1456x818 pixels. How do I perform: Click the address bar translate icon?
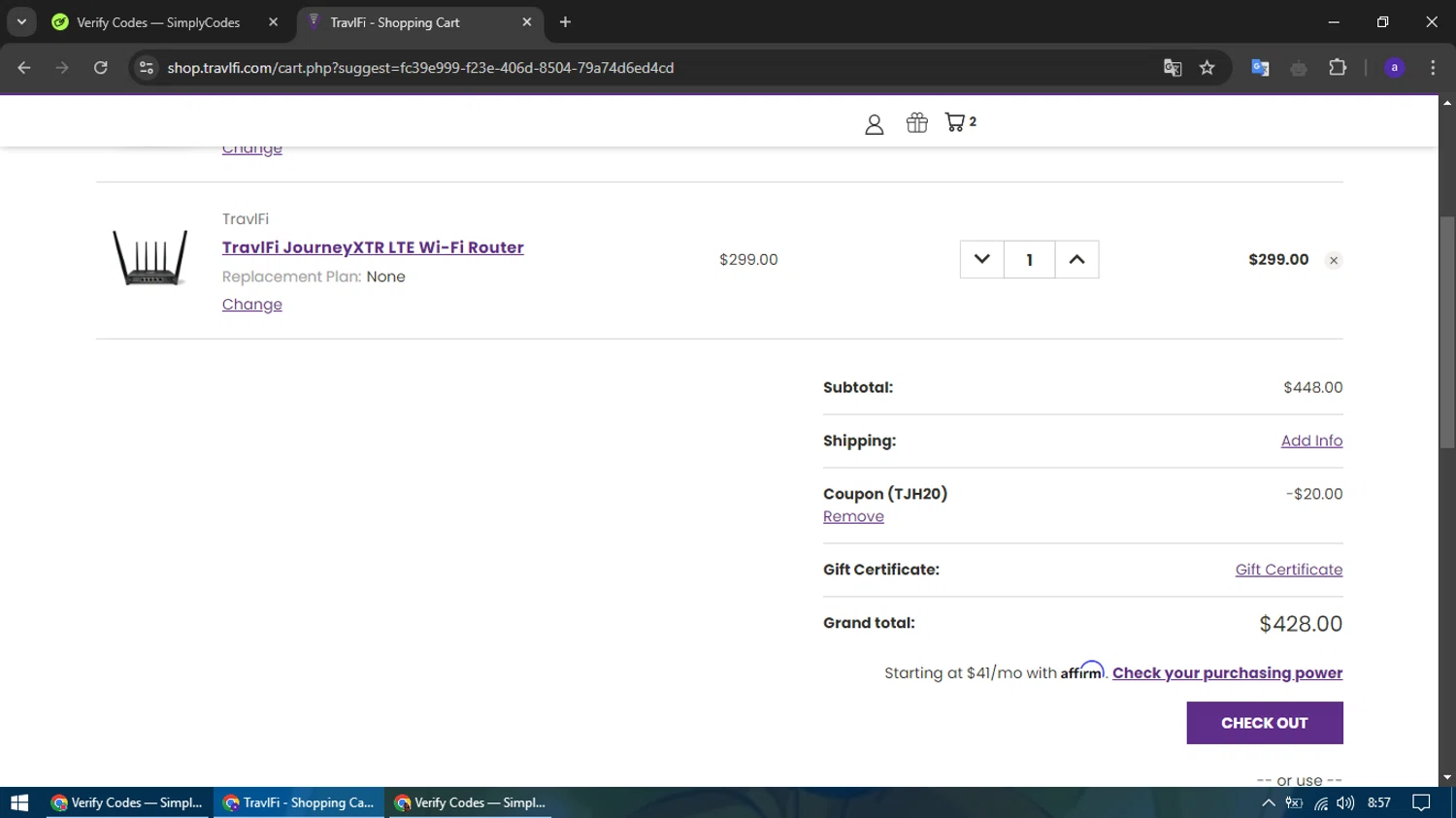click(1173, 68)
